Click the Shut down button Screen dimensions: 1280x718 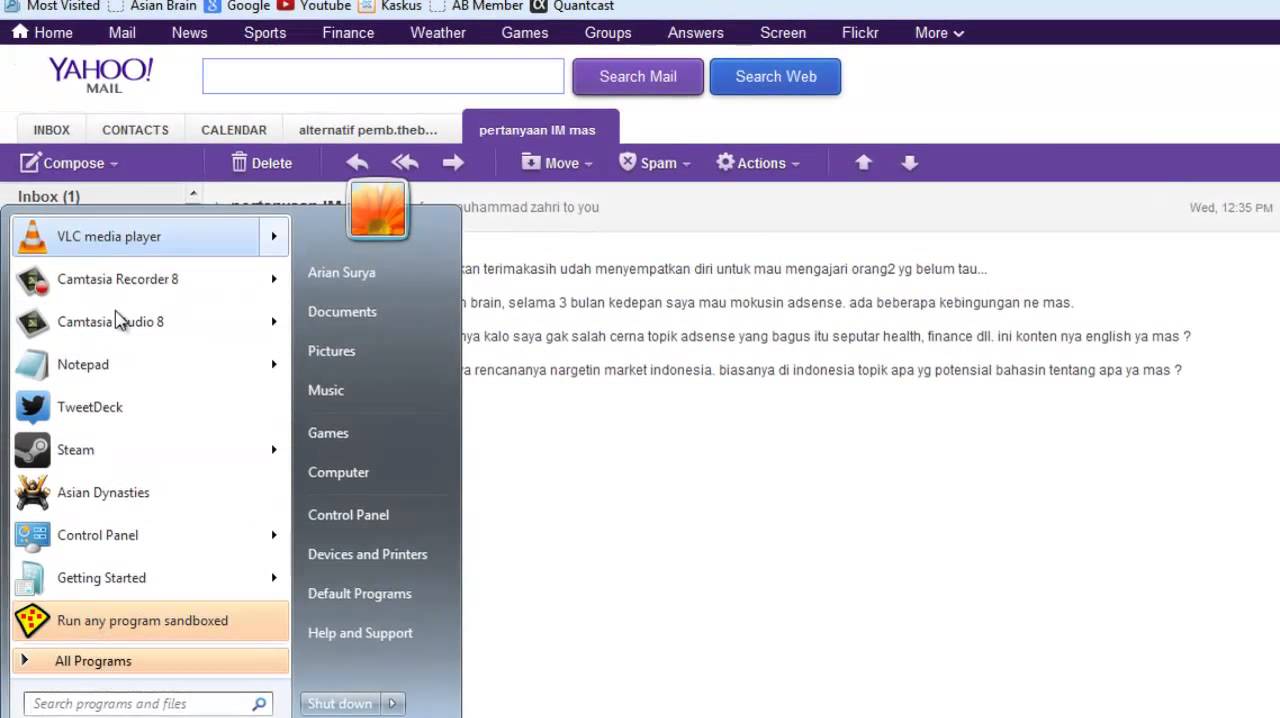340,704
